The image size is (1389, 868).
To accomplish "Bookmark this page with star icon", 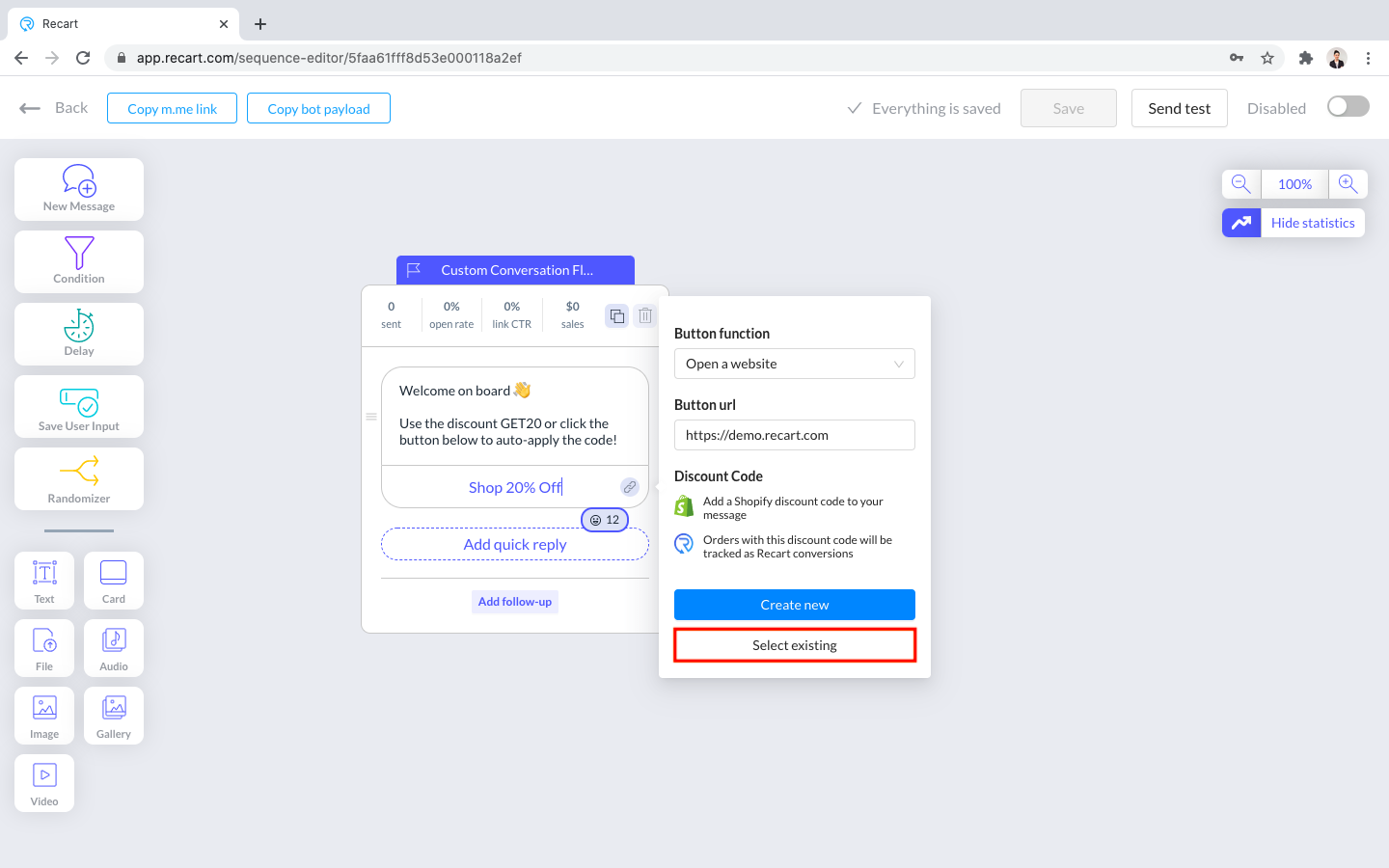I will (x=1267, y=58).
